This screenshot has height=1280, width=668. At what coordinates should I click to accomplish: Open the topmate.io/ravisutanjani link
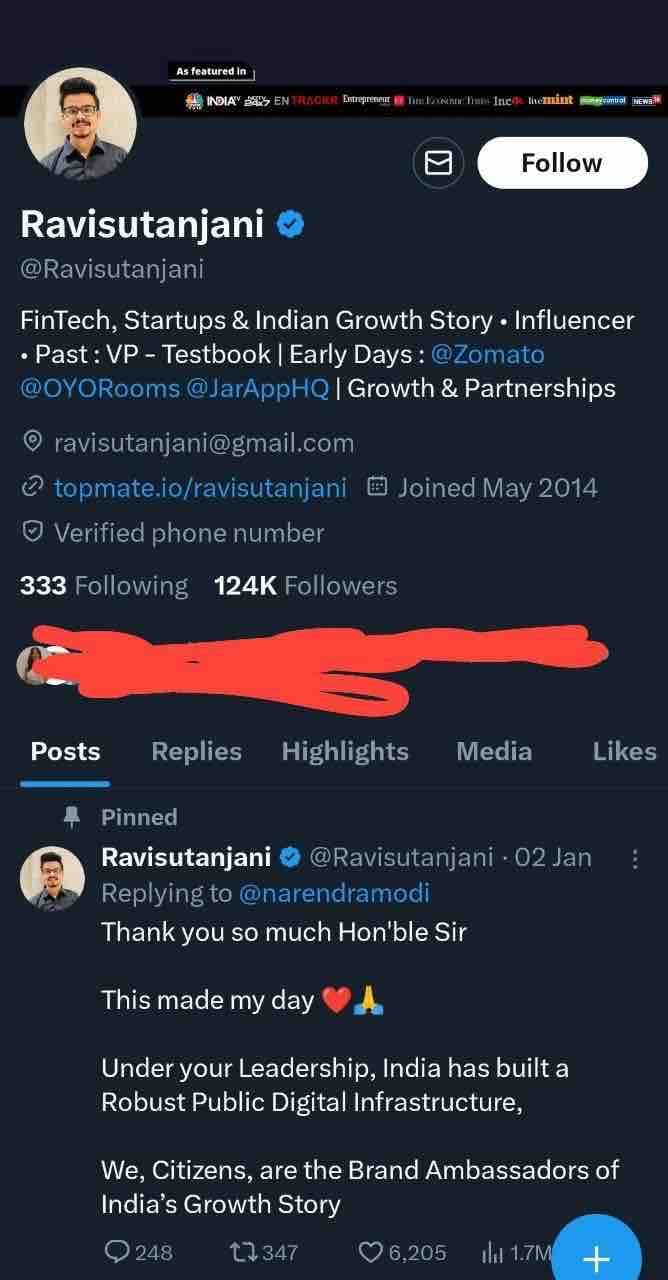[200, 488]
